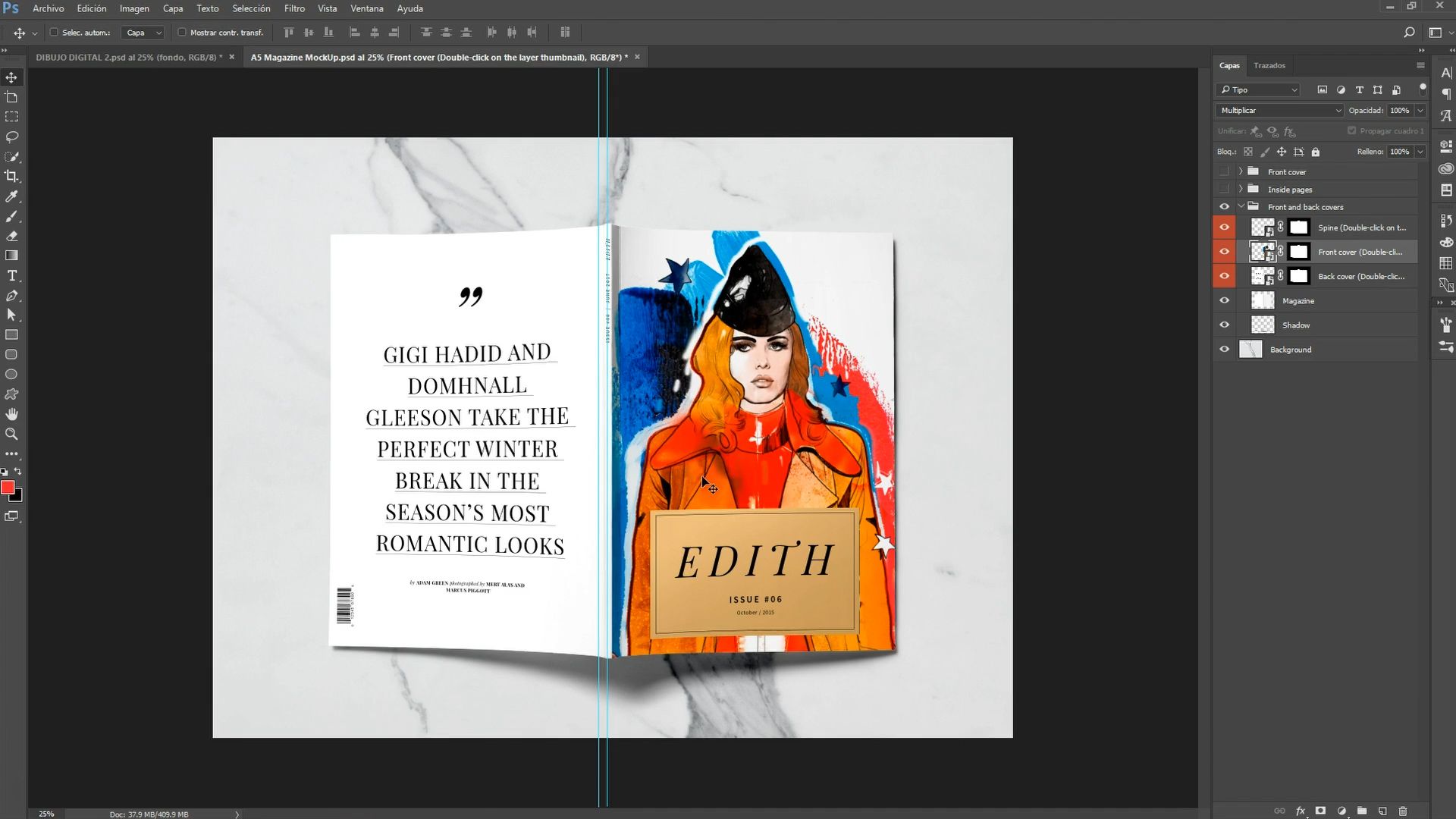Collapse the Front and back covers group
This screenshot has height=819, width=1456.
pos(1241,206)
